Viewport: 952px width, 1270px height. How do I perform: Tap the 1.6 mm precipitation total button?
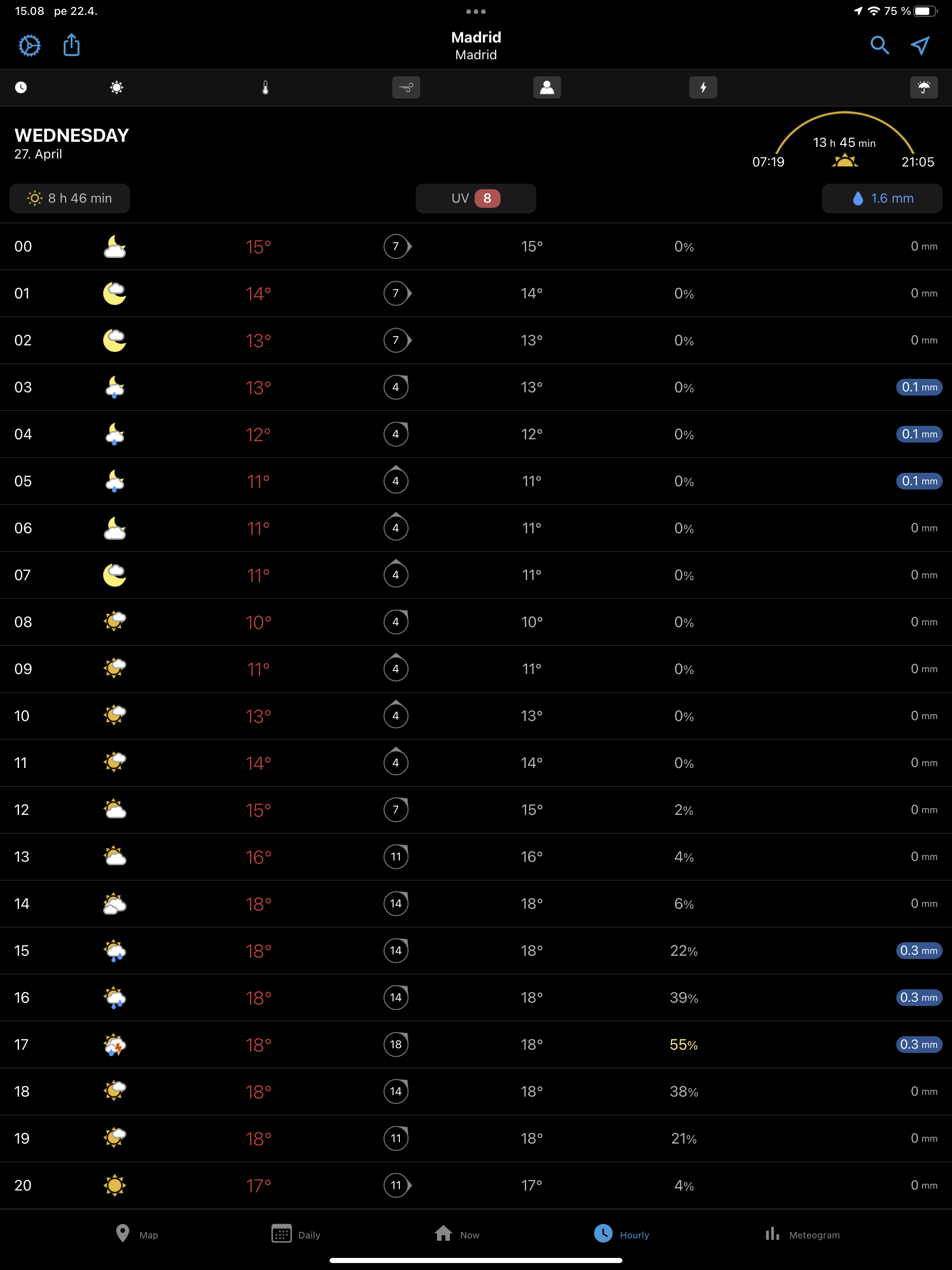click(882, 198)
